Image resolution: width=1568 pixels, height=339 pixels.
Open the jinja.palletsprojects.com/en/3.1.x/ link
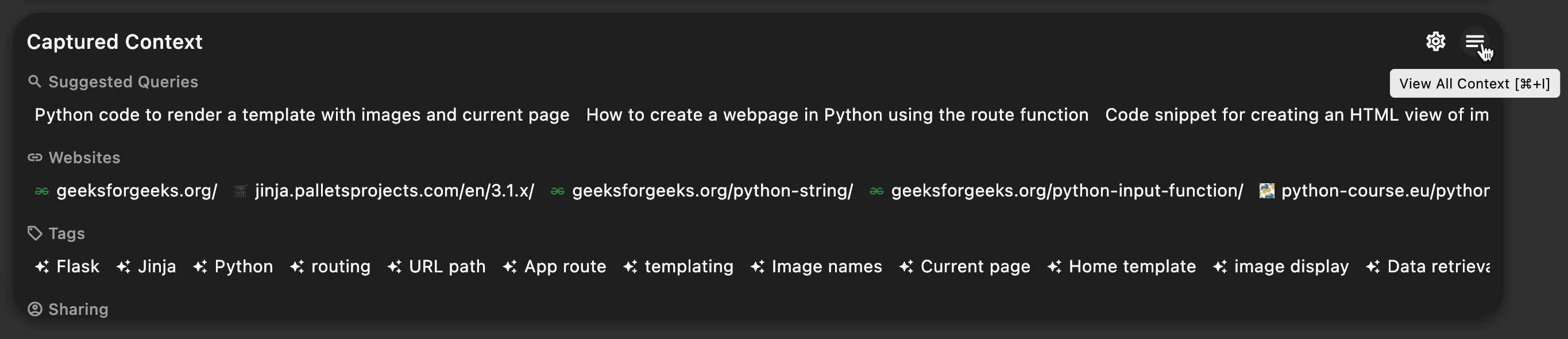point(394,191)
